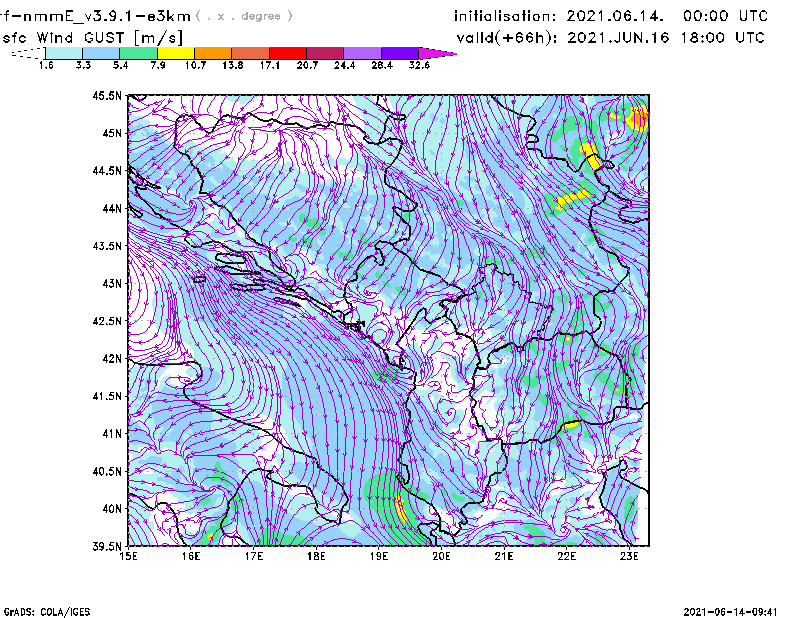Image resolution: width=800 pixels, height=618 pixels.
Task: Click the legend value 10.7
Action: pyautogui.click(x=195, y=65)
